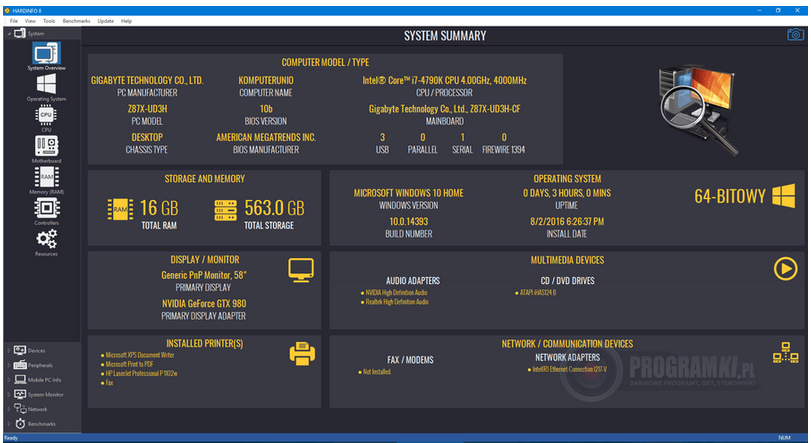
Task: Click the Multimedia Devices play icon
Action: click(x=785, y=269)
